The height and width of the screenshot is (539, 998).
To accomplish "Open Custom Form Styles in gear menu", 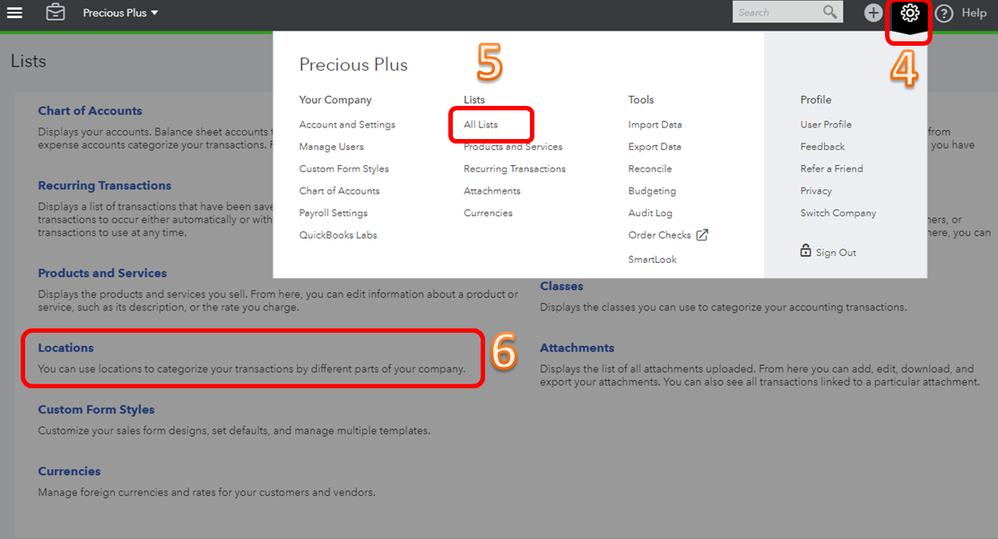I will point(344,169).
